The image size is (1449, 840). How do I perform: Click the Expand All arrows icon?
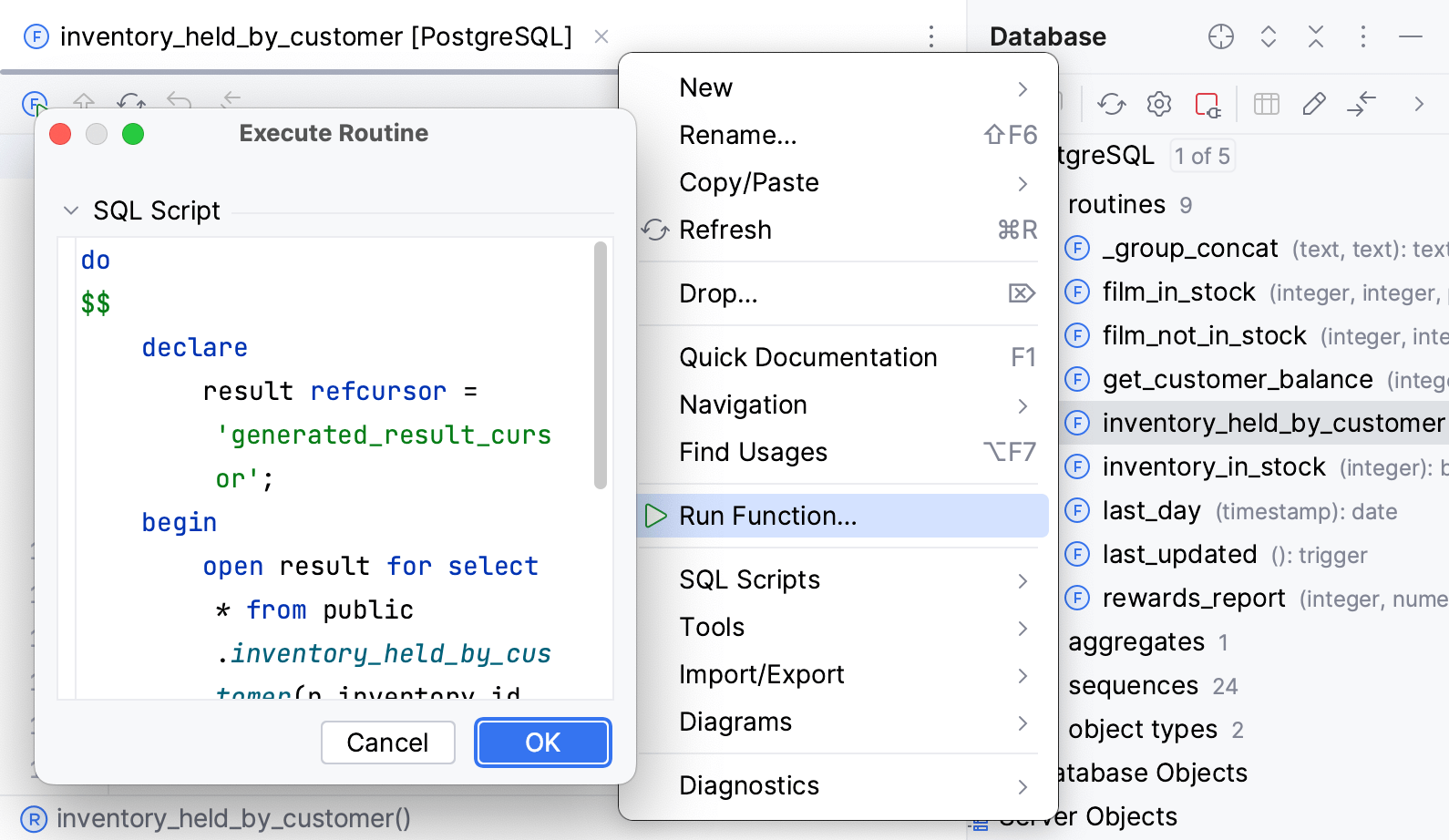(1268, 36)
